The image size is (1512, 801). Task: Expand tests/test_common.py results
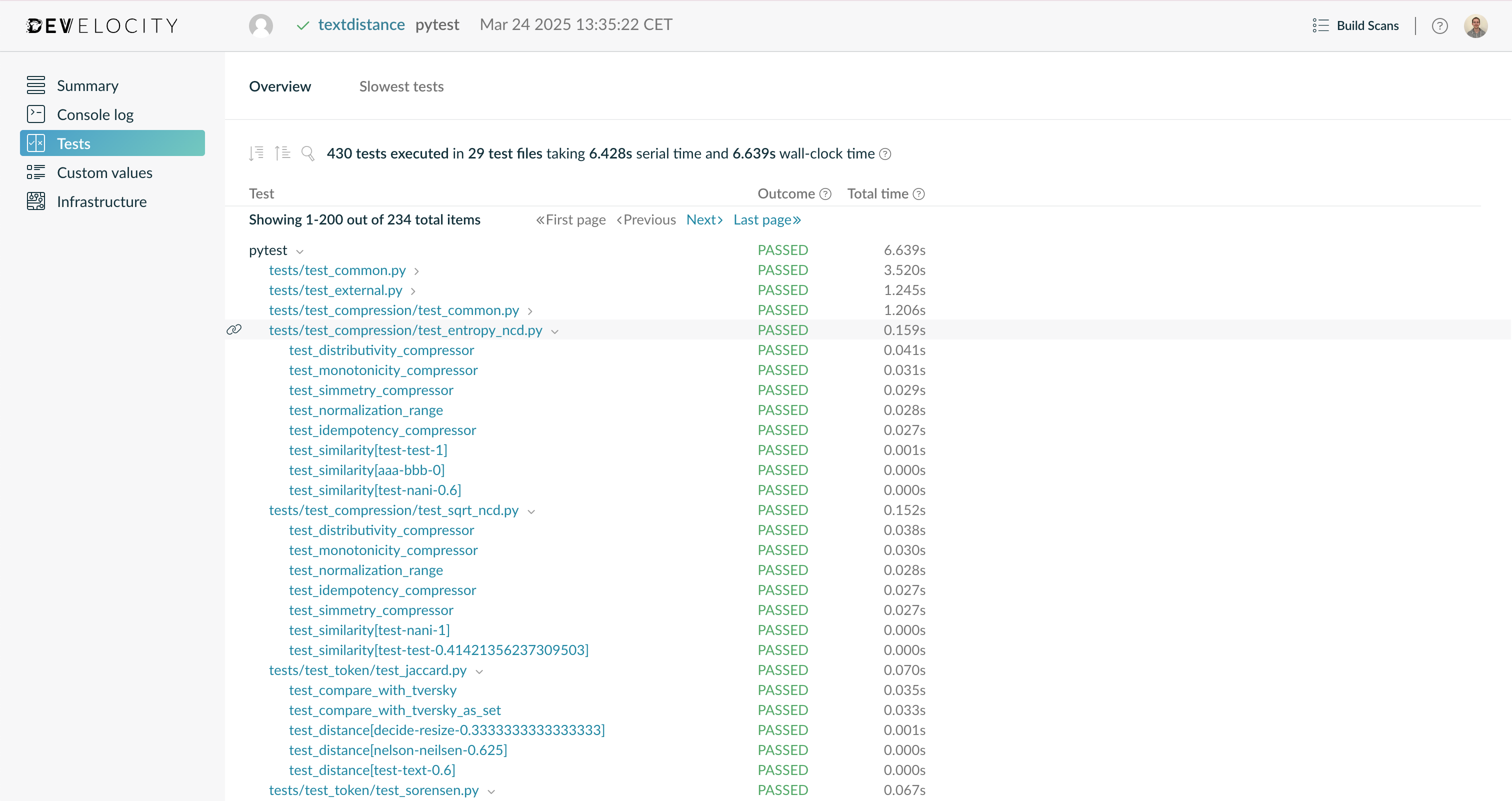pyautogui.click(x=416, y=271)
